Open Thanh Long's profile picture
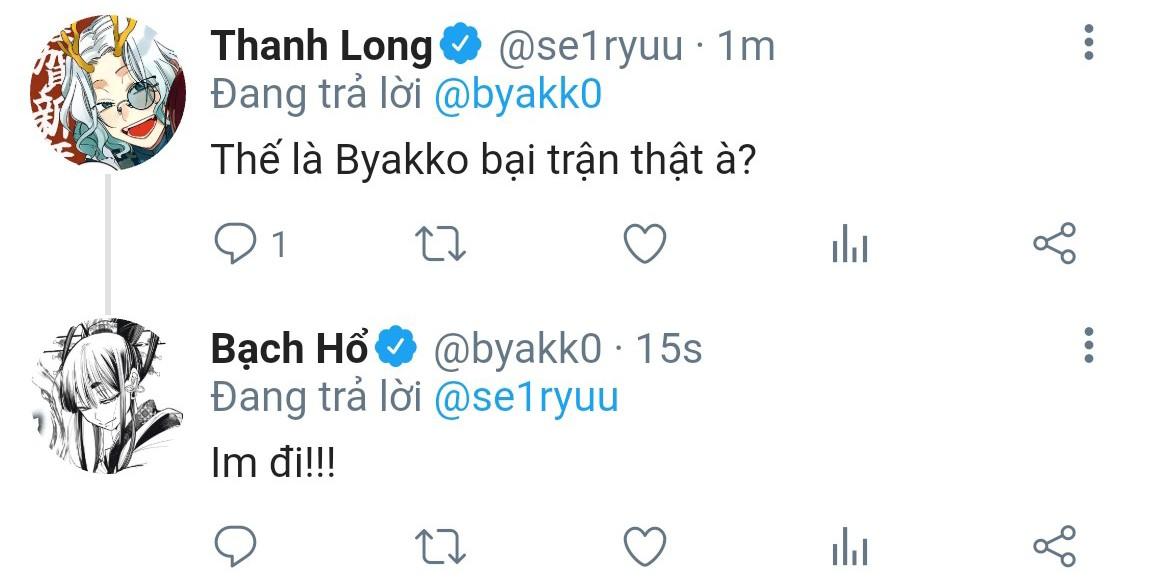The image size is (1152, 582). [x=107, y=93]
